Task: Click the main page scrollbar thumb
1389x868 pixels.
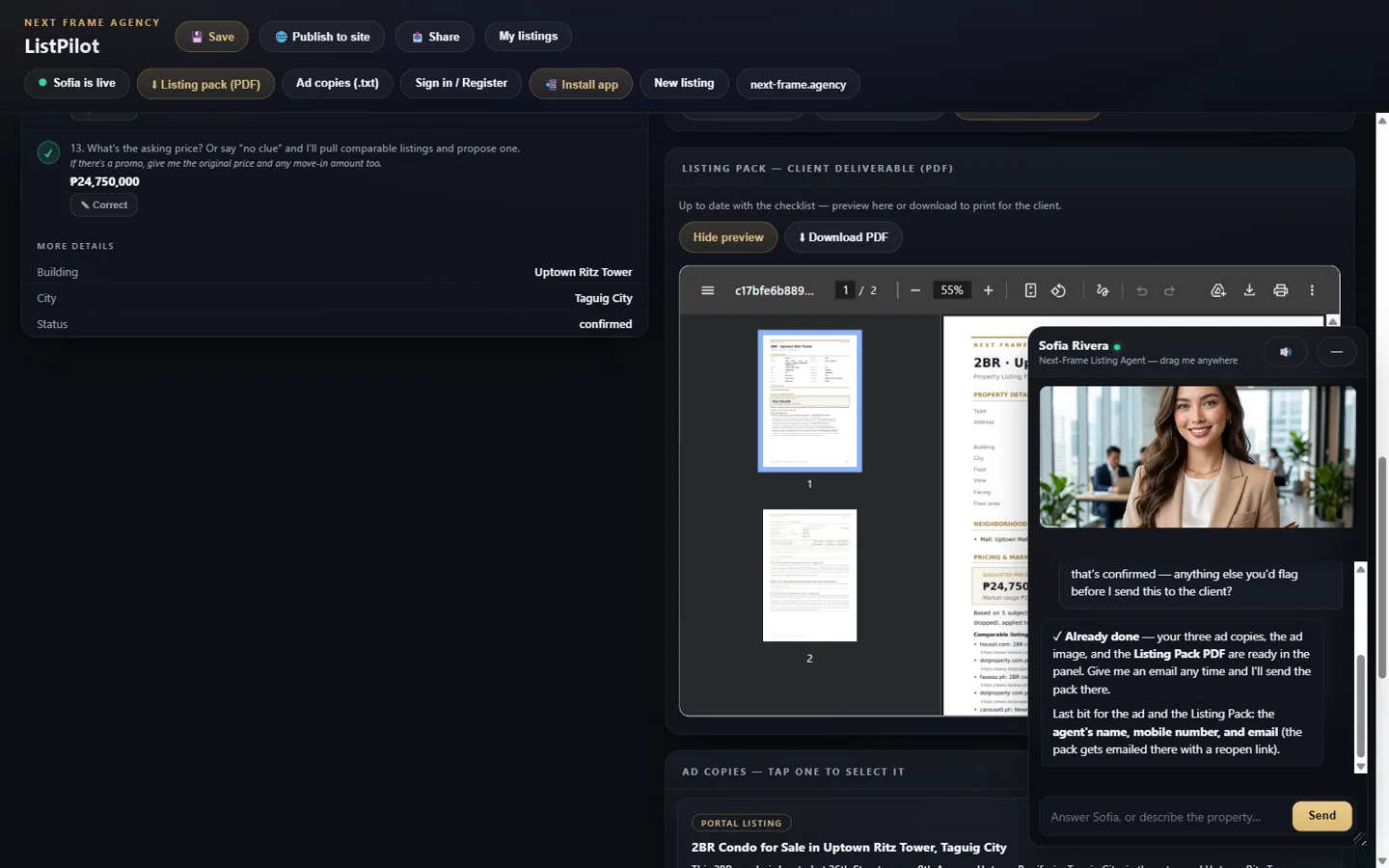Action: [1382, 567]
